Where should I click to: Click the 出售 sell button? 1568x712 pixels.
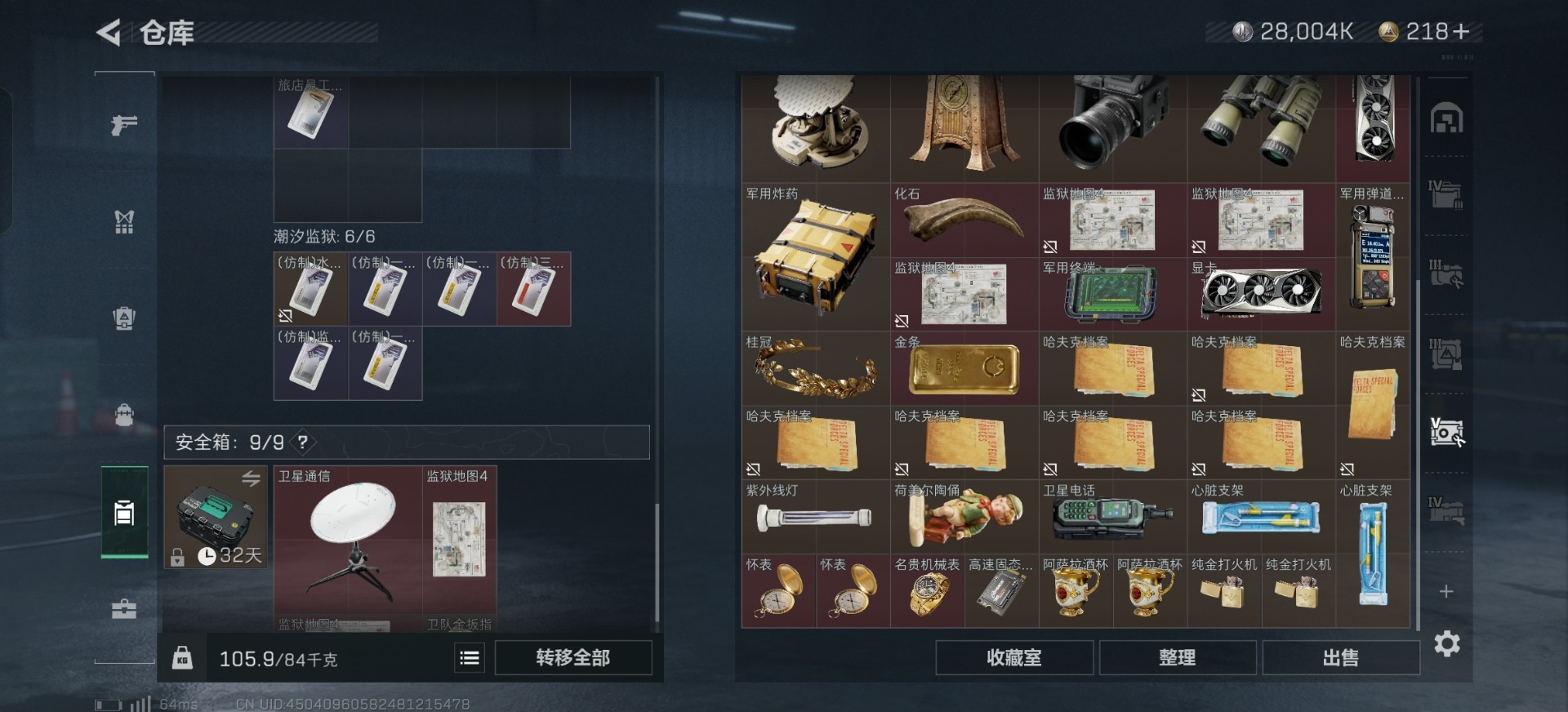click(1341, 657)
